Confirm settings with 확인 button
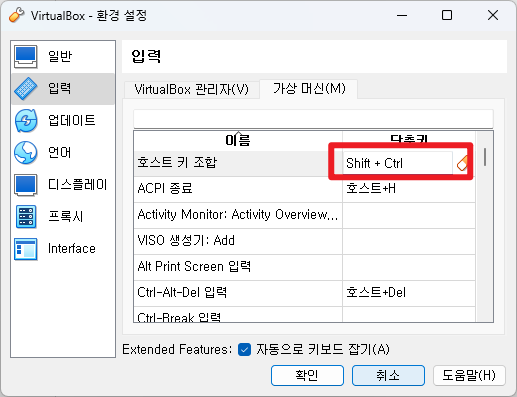517x397 pixels. (307, 376)
